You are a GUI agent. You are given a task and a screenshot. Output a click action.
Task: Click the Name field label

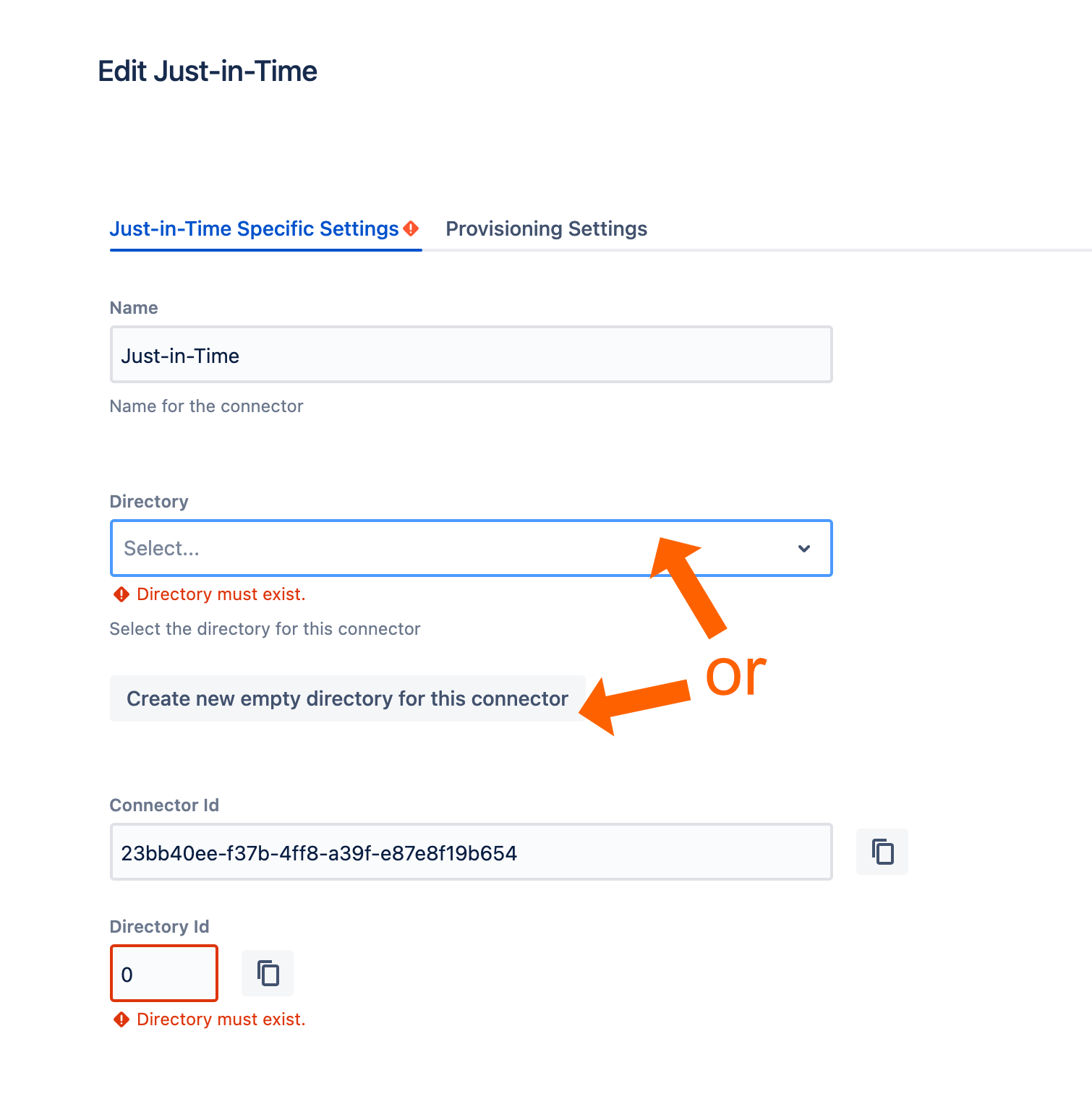134,308
